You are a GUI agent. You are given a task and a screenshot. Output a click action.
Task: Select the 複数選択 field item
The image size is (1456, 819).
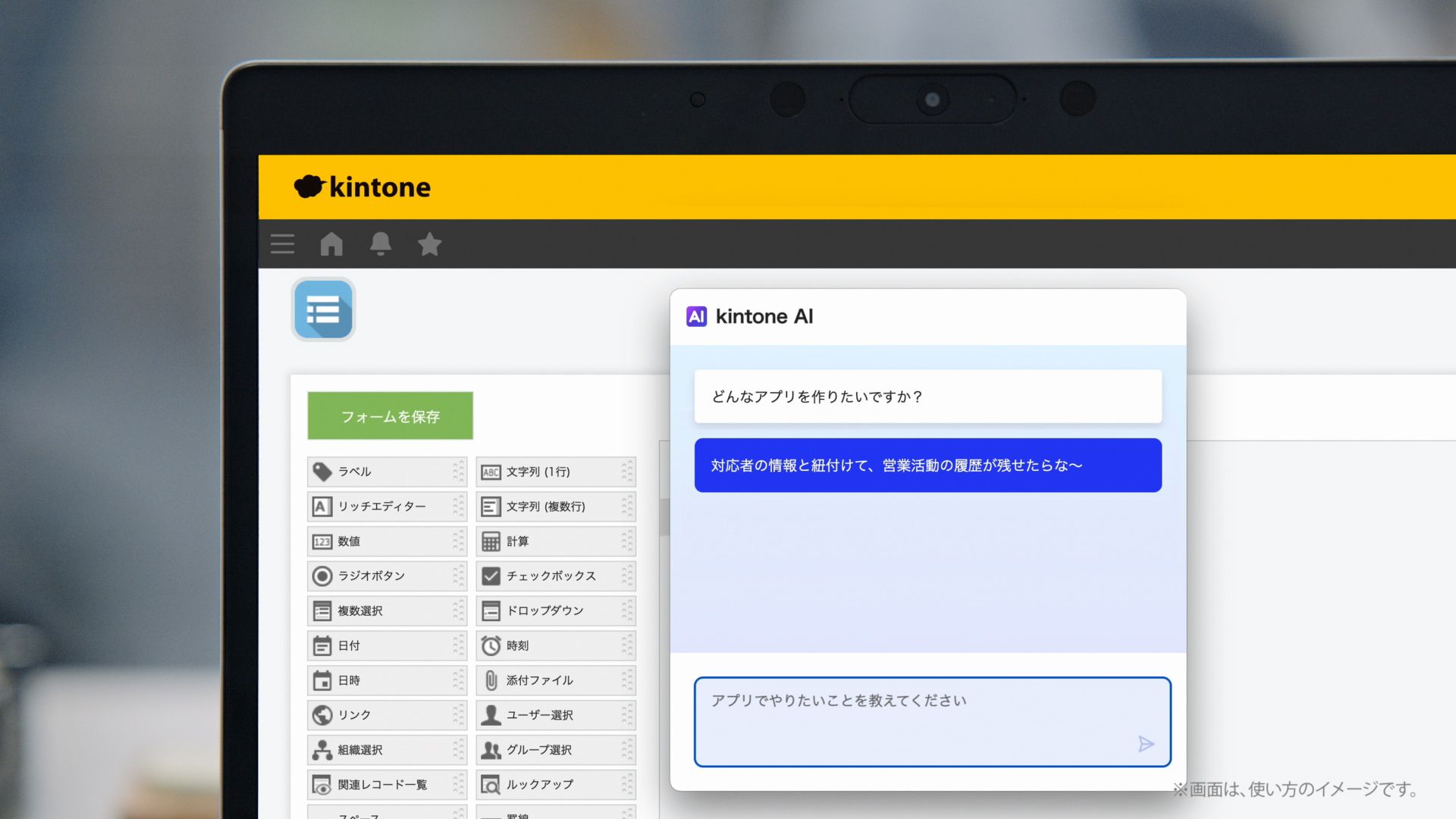tap(387, 611)
